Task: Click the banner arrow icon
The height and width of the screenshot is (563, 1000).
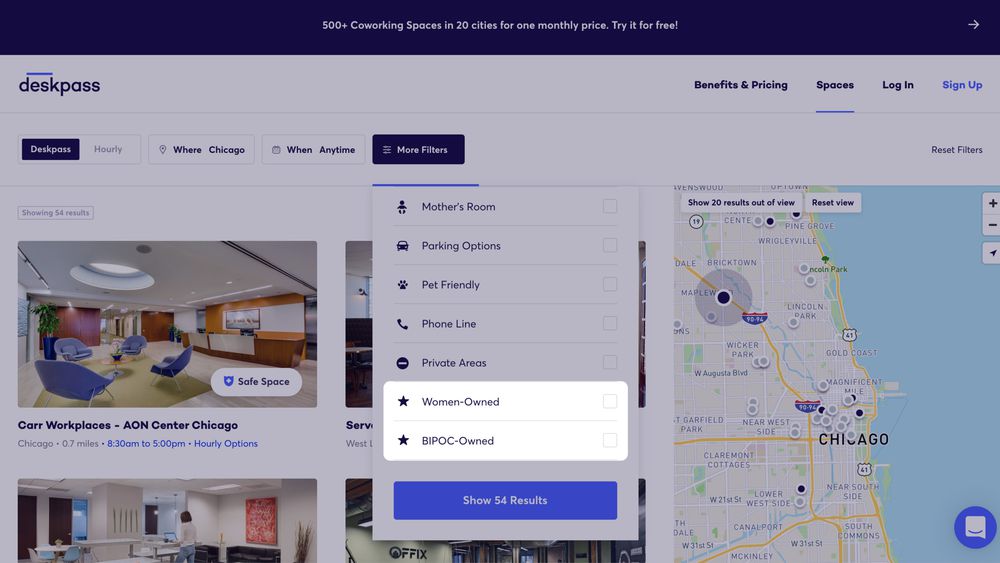Action: tap(973, 25)
